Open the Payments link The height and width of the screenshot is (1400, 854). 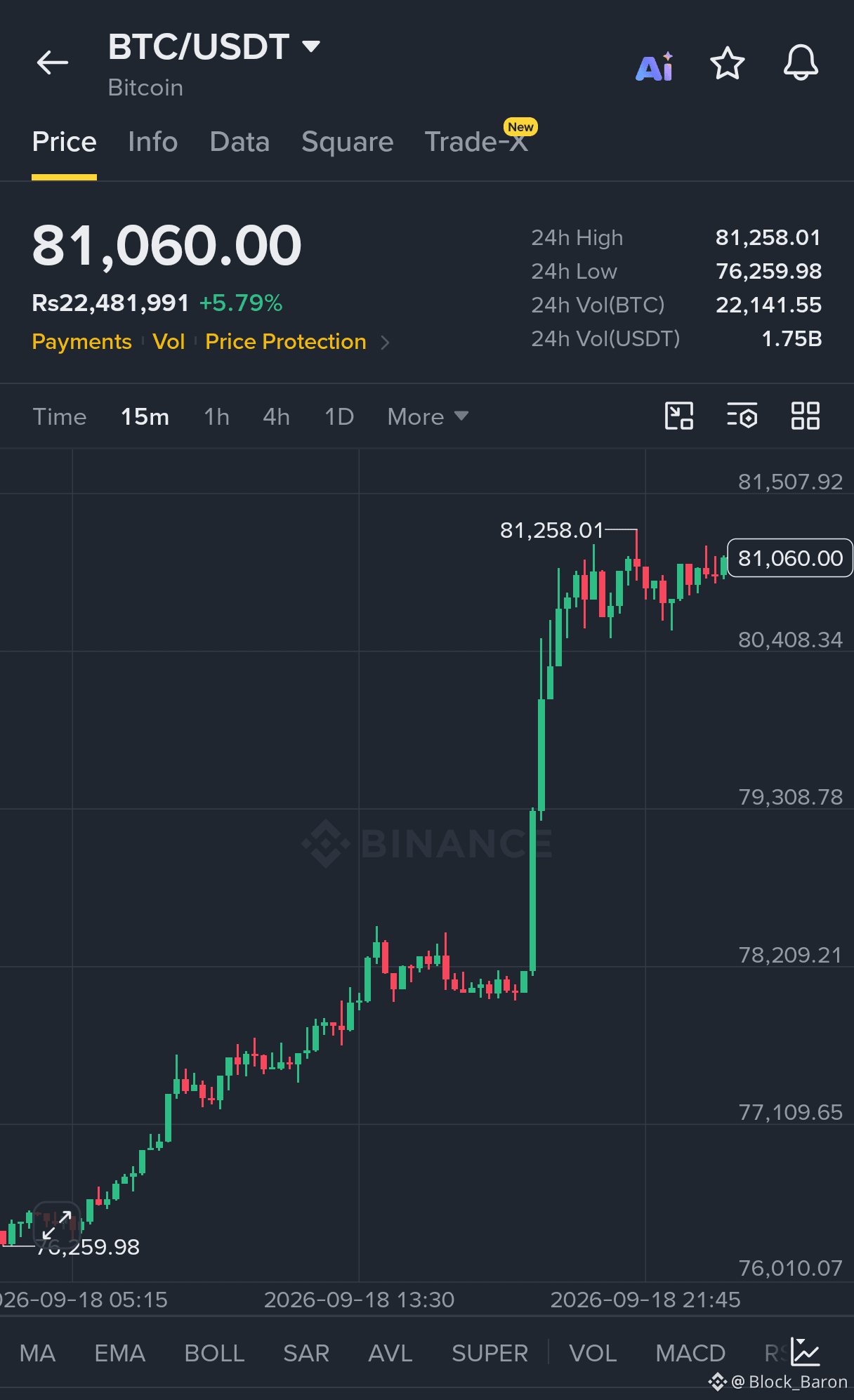(x=81, y=342)
